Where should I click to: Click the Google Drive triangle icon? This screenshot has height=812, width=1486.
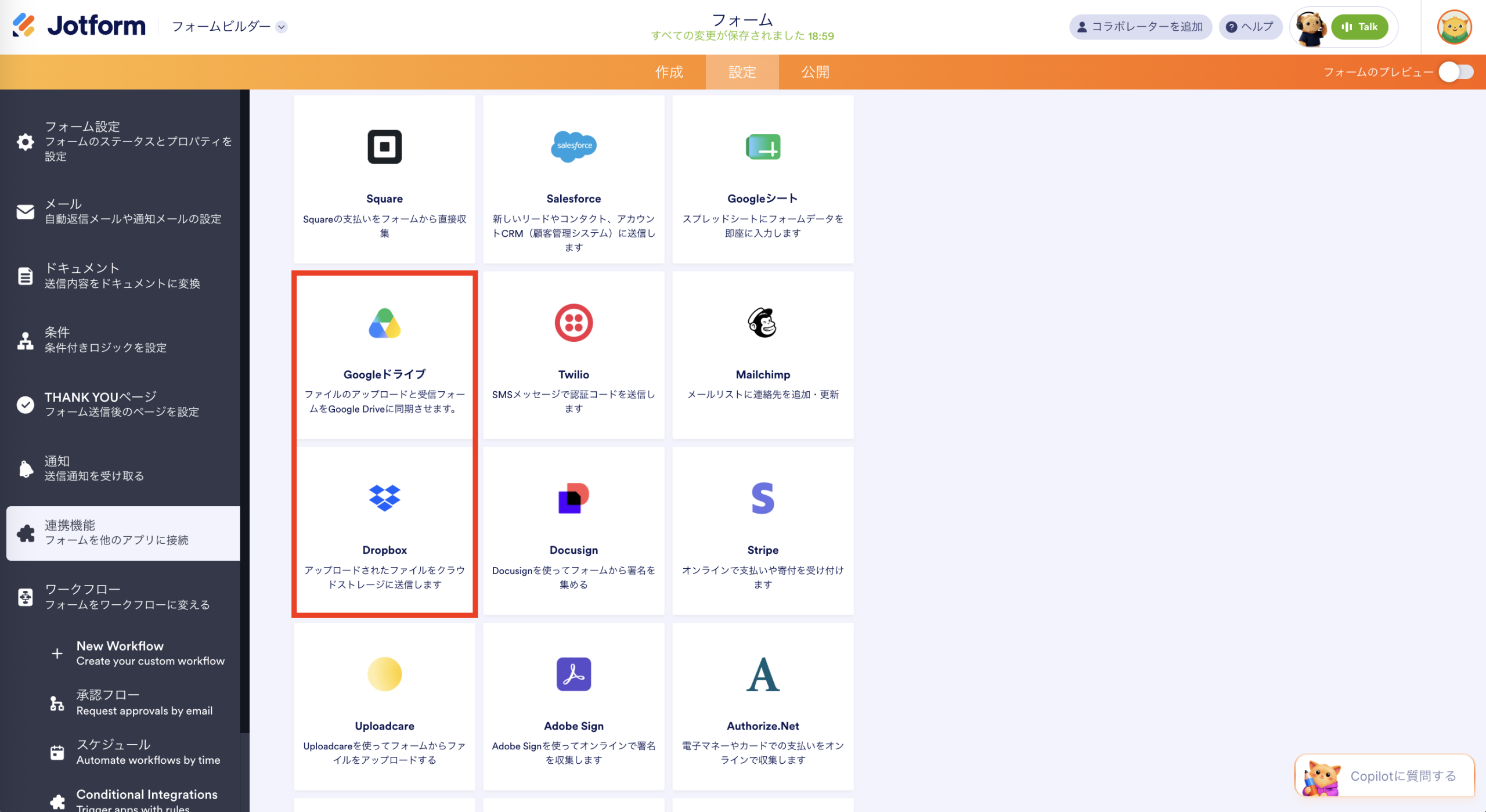click(384, 323)
